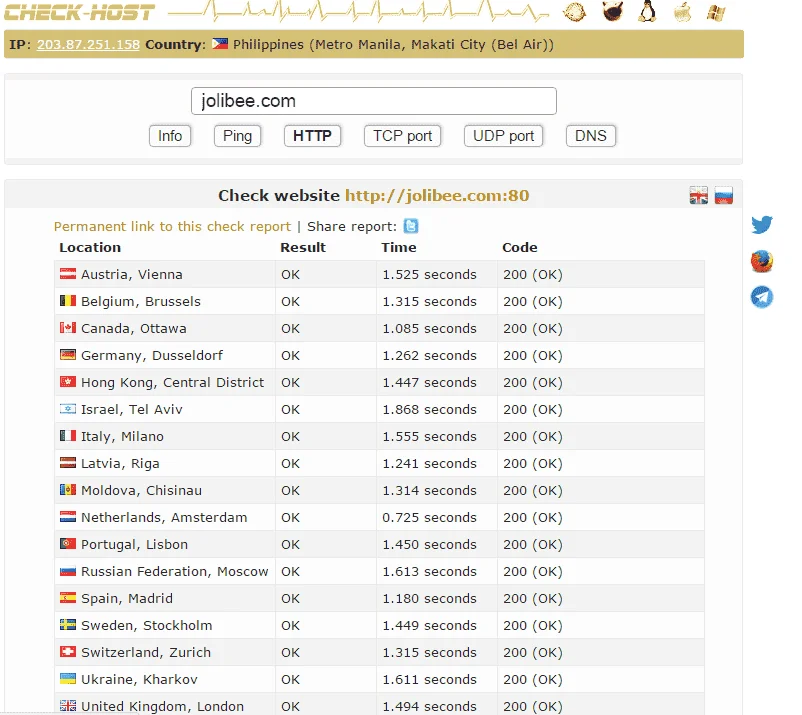Screen dimensions: 802x715
Task: Switch language with the Russian flag icon
Action: [x=724, y=195]
